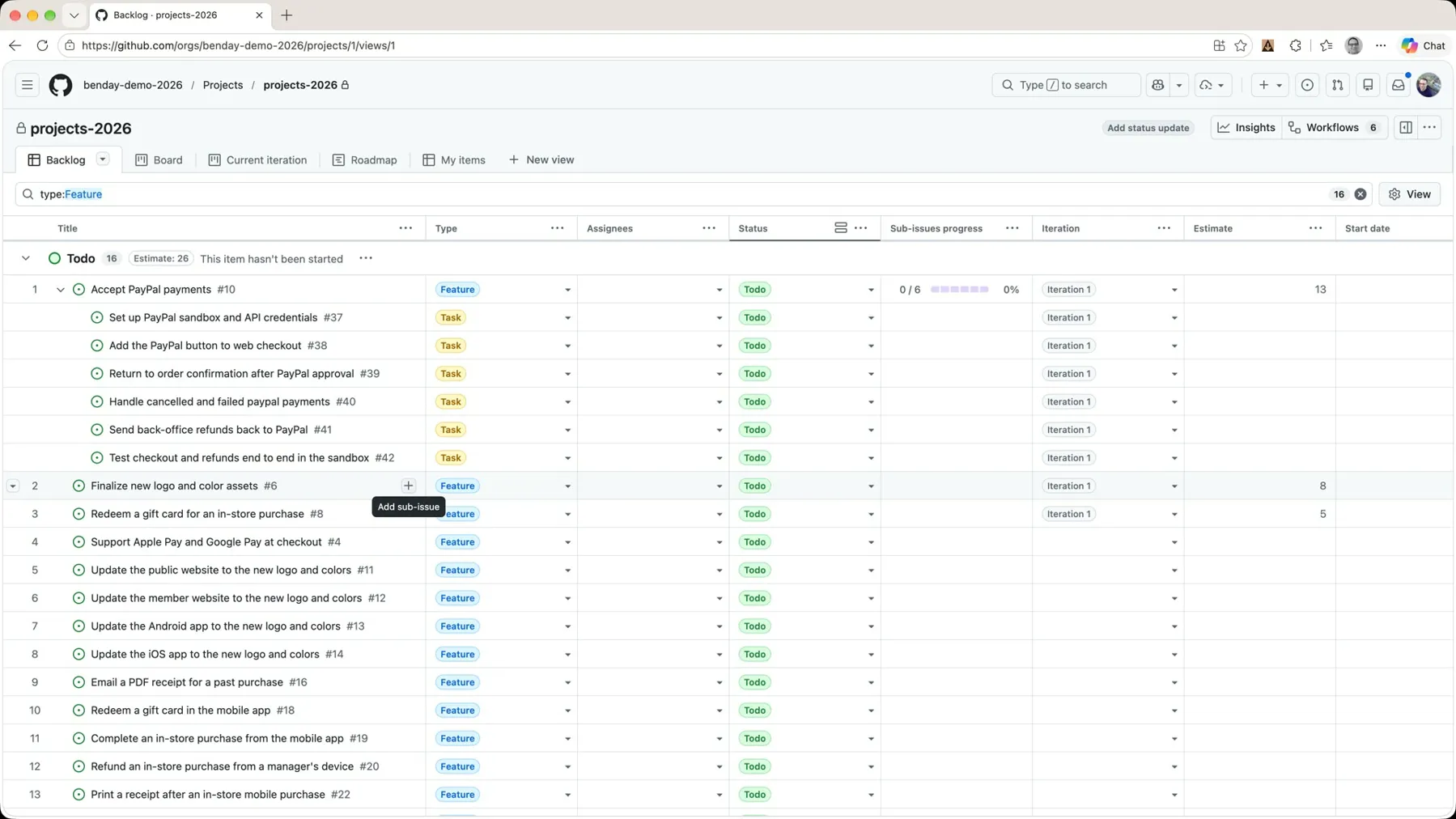Click the sub-issues progress bar for Accept PayPal
1456x819 pixels.
[959, 290]
